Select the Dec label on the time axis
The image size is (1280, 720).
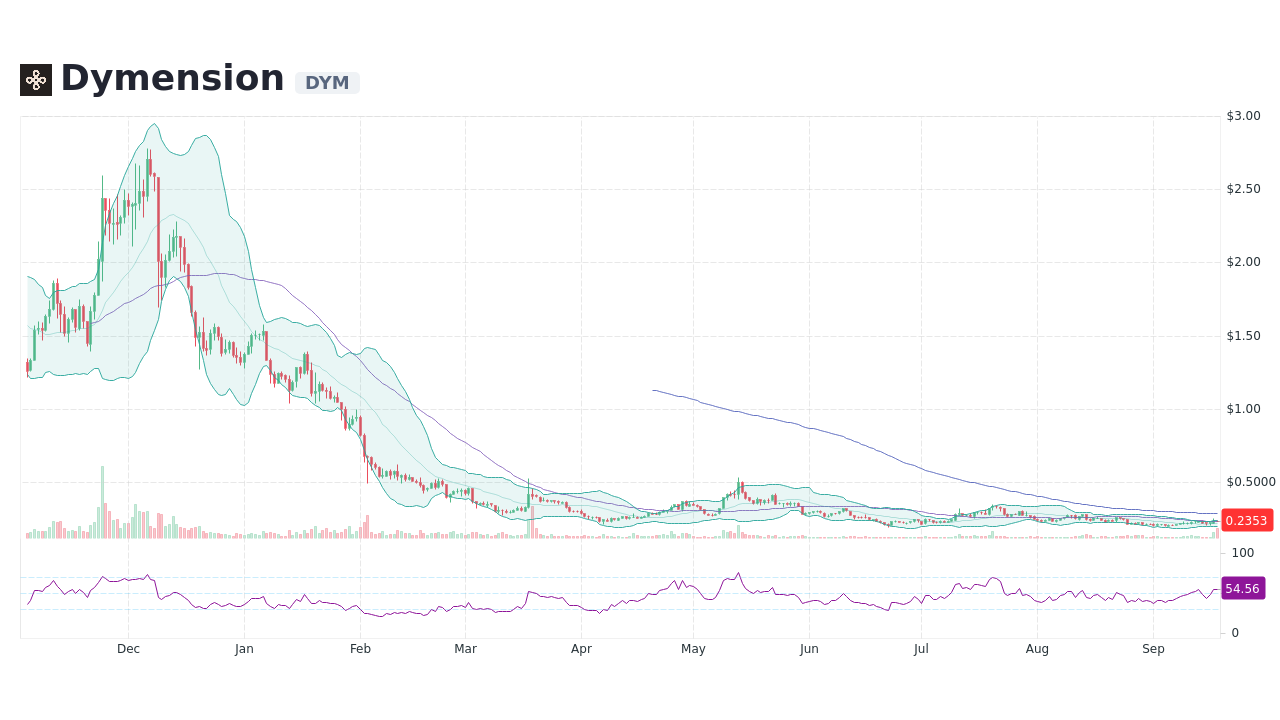click(x=128, y=649)
